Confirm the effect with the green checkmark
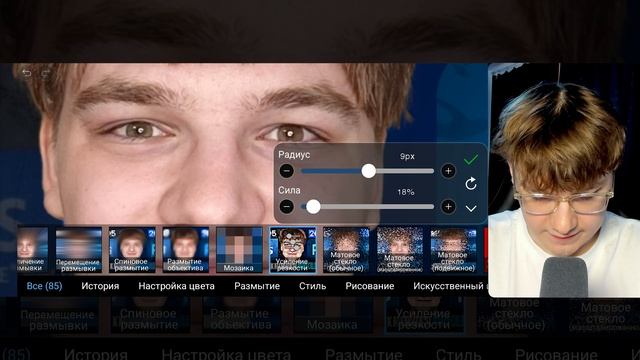 coord(471,160)
